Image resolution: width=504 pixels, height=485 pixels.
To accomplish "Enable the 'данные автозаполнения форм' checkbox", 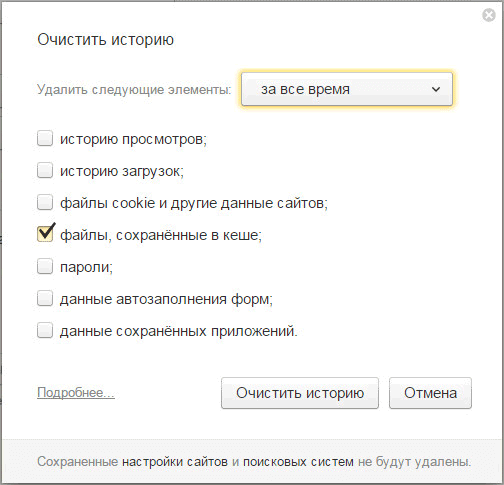I will (x=45, y=298).
